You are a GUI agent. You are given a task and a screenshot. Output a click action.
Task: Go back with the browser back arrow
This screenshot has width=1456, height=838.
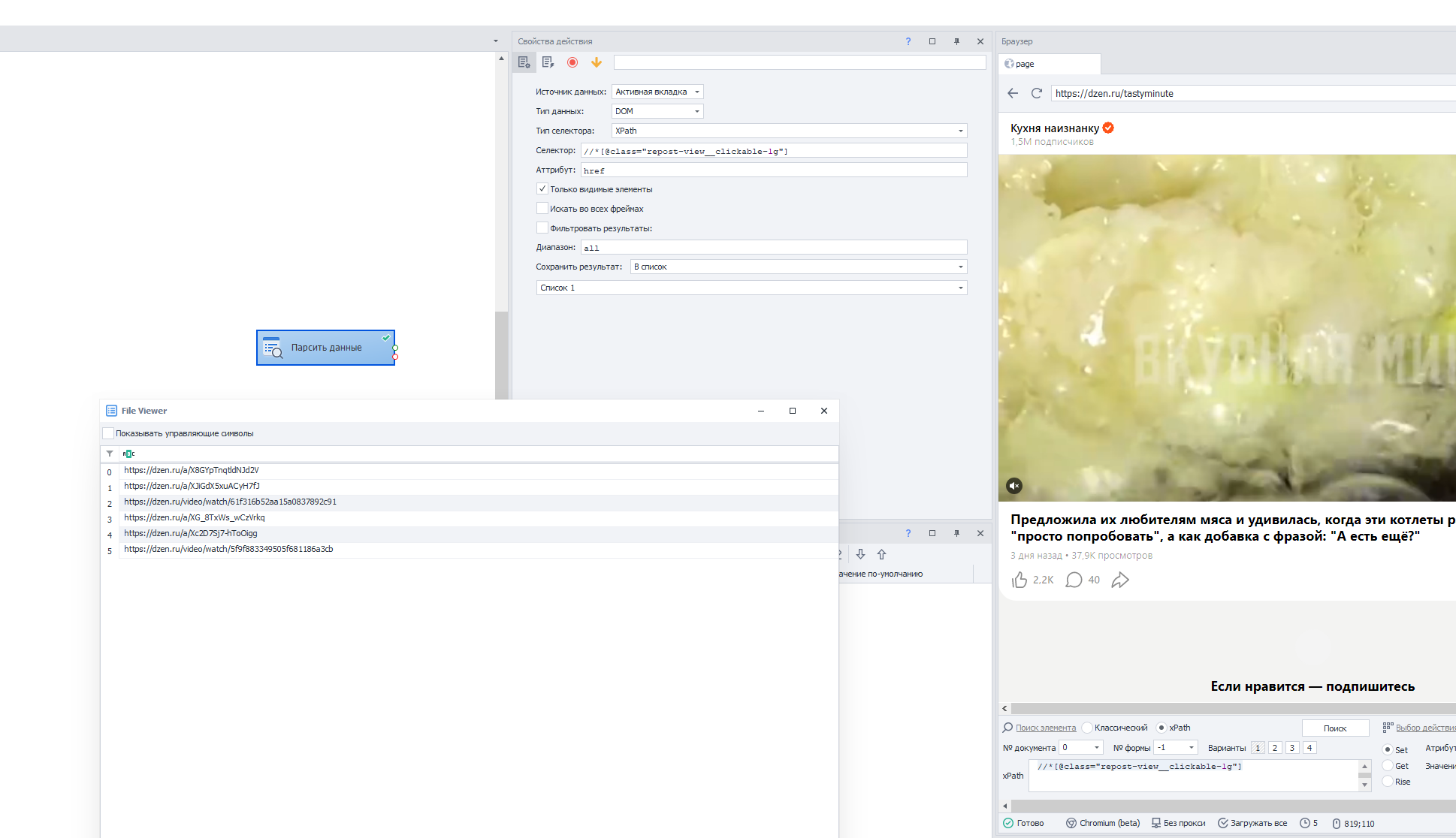[1013, 93]
